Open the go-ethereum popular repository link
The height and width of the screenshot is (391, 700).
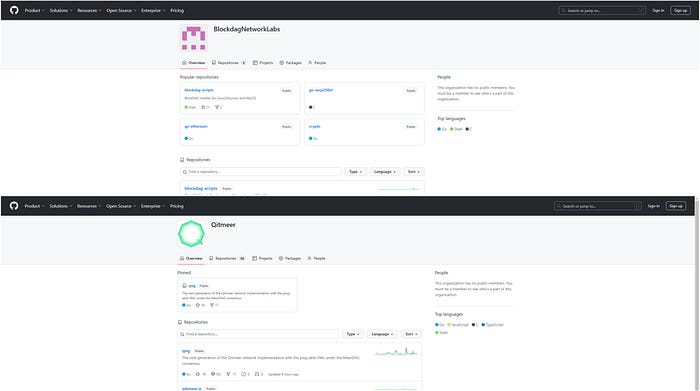(x=196, y=126)
